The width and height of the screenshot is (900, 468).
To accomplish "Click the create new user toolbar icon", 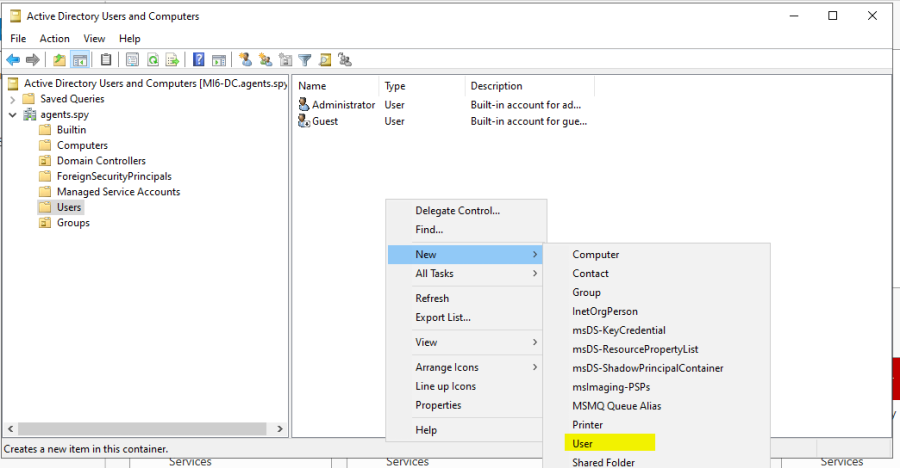I will click(x=245, y=60).
